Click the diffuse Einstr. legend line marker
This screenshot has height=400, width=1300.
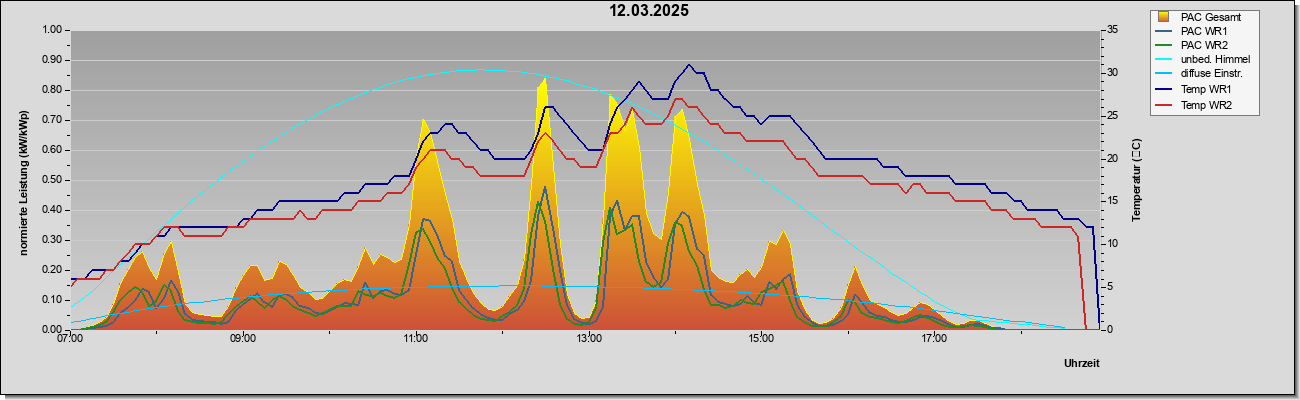coord(1164,75)
